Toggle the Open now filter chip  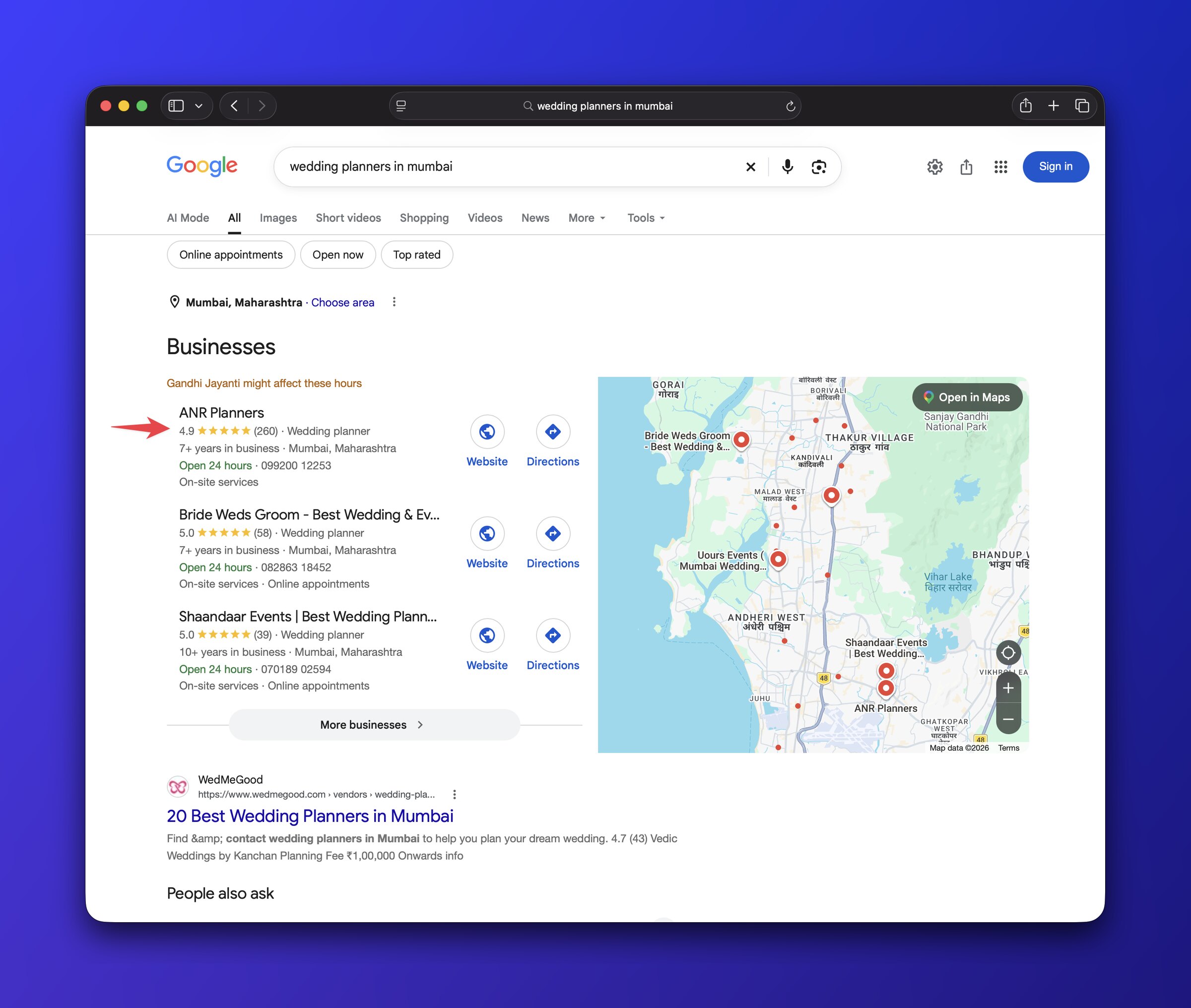coord(338,254)
